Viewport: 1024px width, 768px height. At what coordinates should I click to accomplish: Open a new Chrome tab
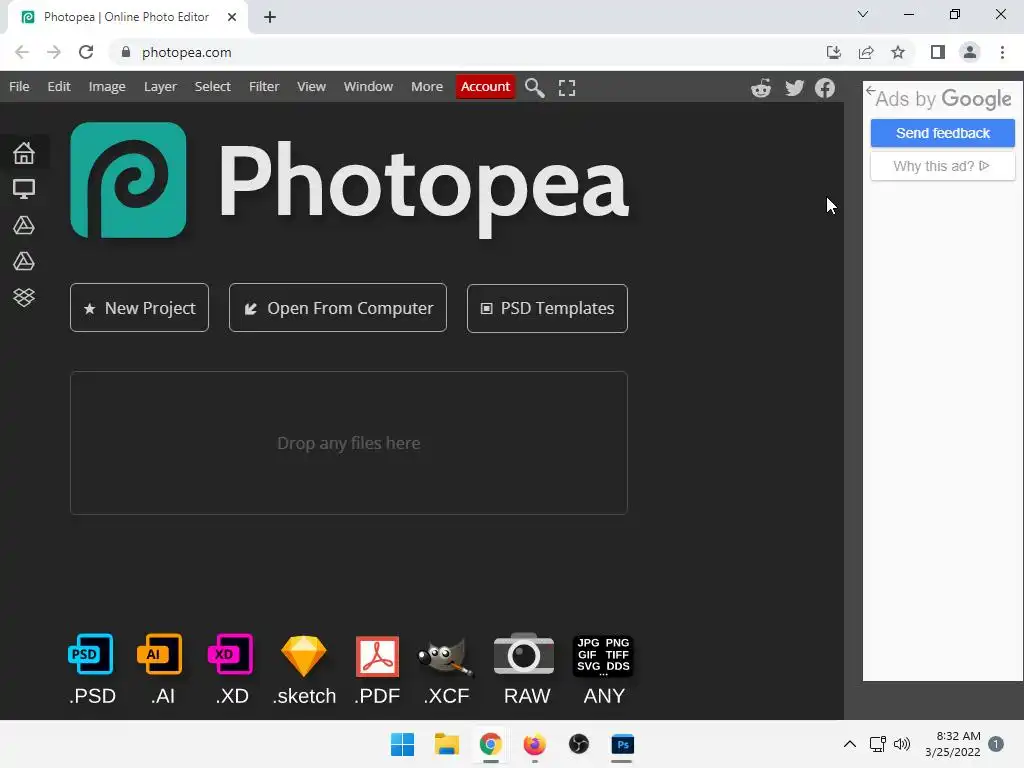pos(270,17)
